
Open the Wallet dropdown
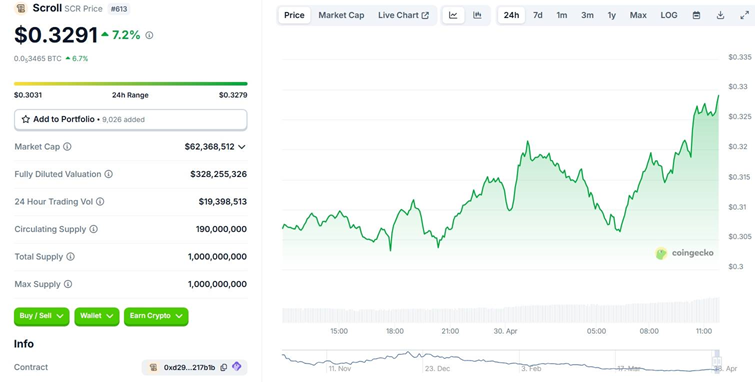[97, 316]
